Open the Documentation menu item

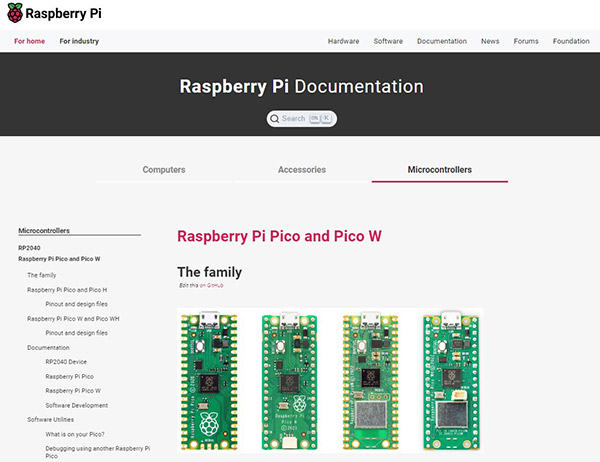pos(442,41)
